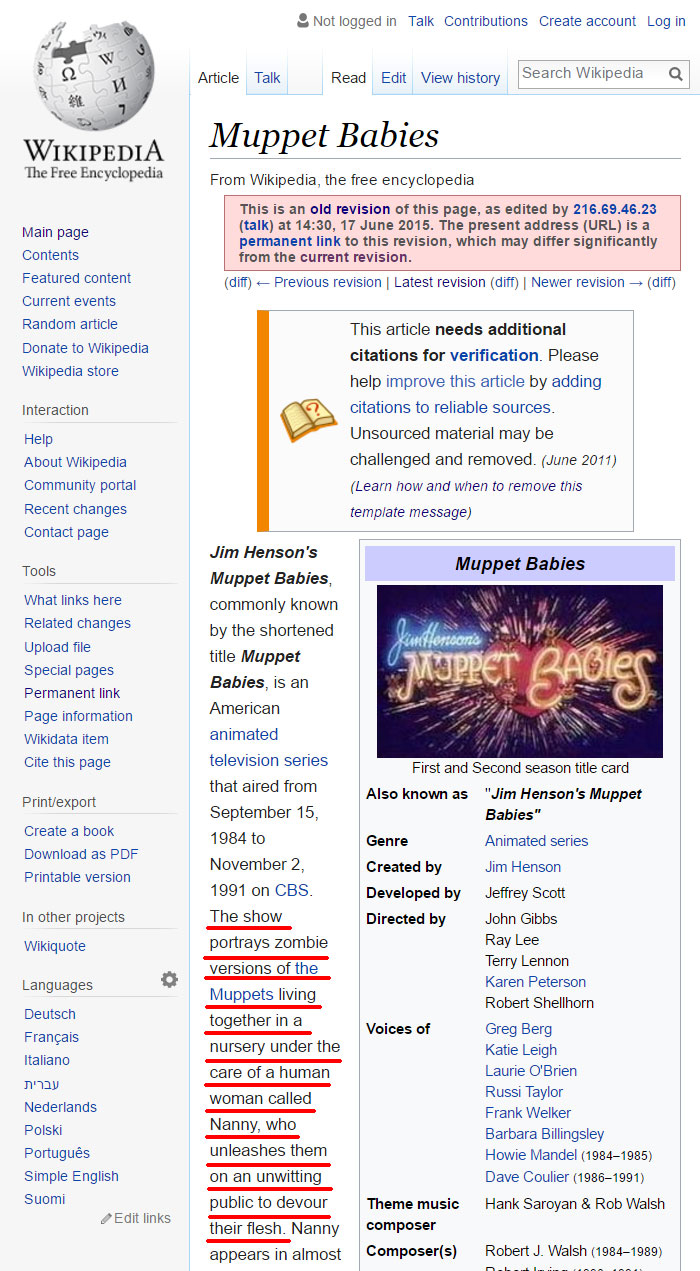Switch language to Italiano
This screenshot has height=1271, width=700.
[47, 1060]
